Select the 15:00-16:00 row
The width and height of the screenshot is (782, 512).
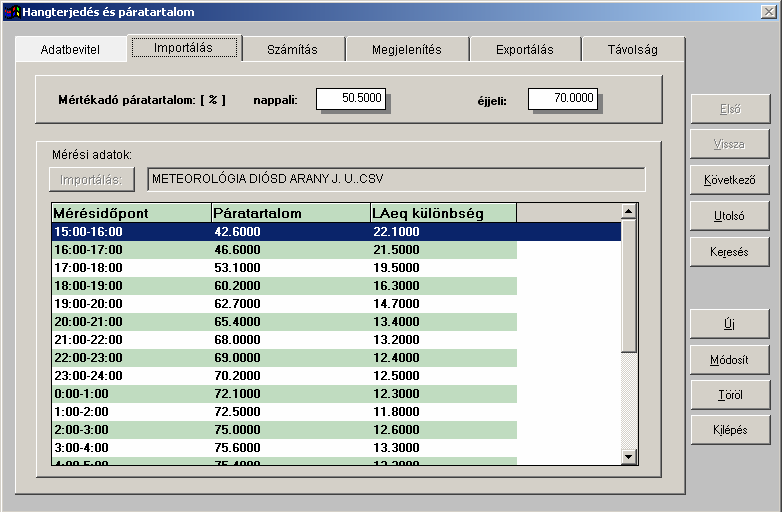(x=337, y=232)
